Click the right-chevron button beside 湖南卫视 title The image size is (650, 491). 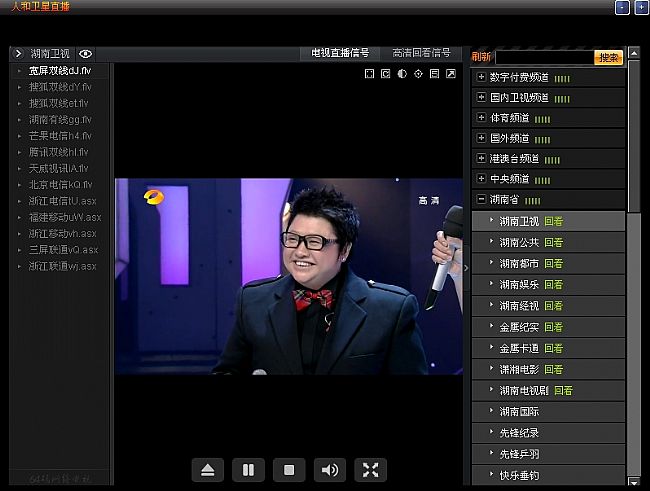[x=18, y=53]
